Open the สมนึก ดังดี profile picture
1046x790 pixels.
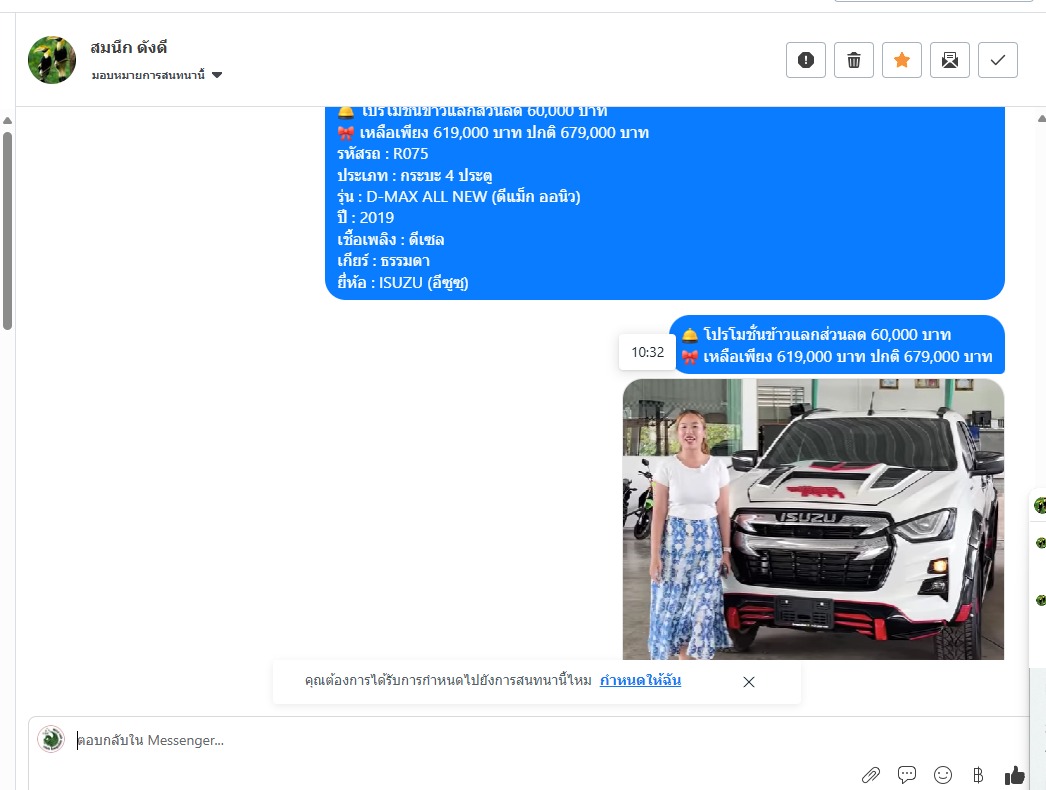52,60
